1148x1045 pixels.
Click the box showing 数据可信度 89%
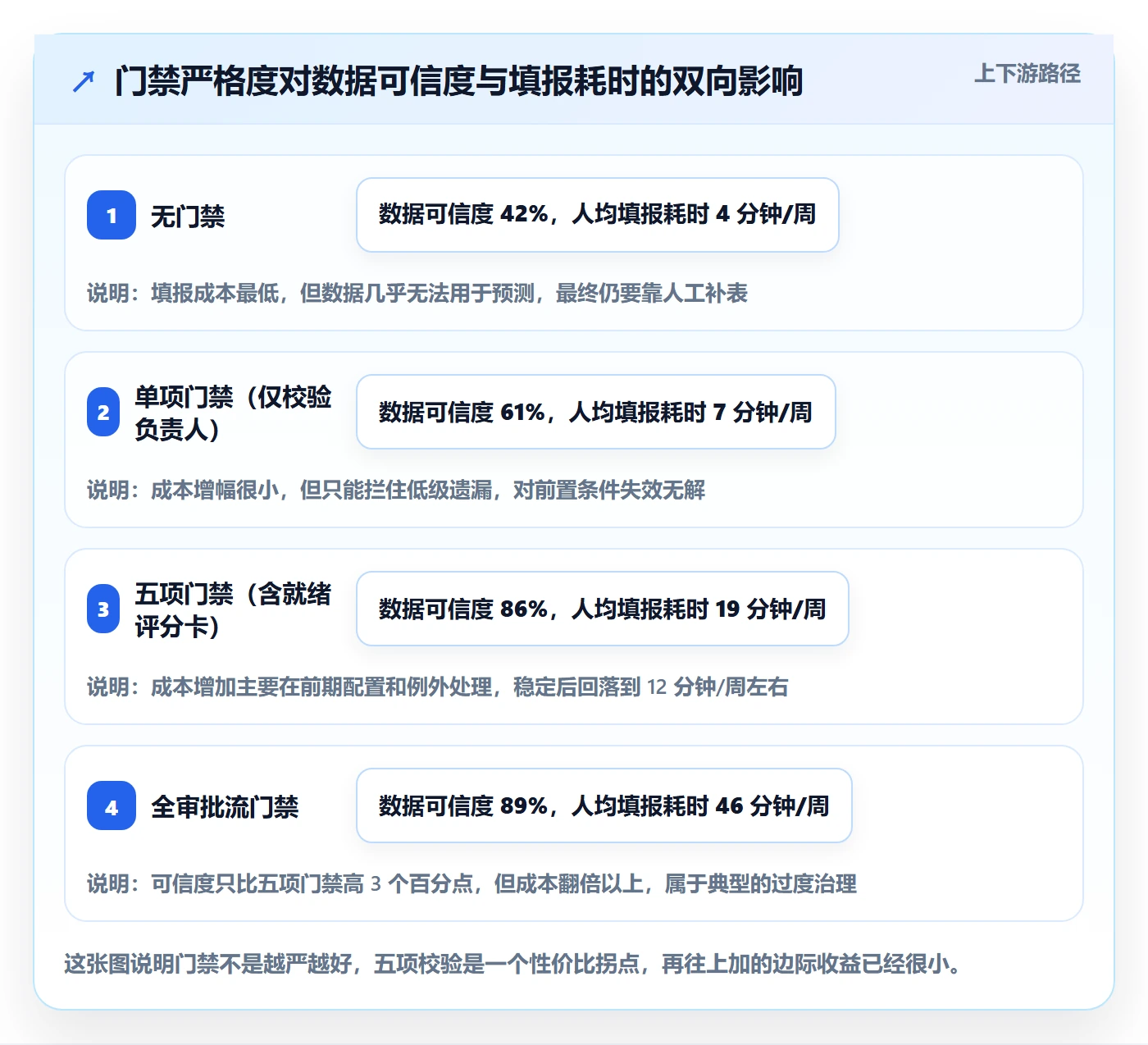[x=604, y=805]
